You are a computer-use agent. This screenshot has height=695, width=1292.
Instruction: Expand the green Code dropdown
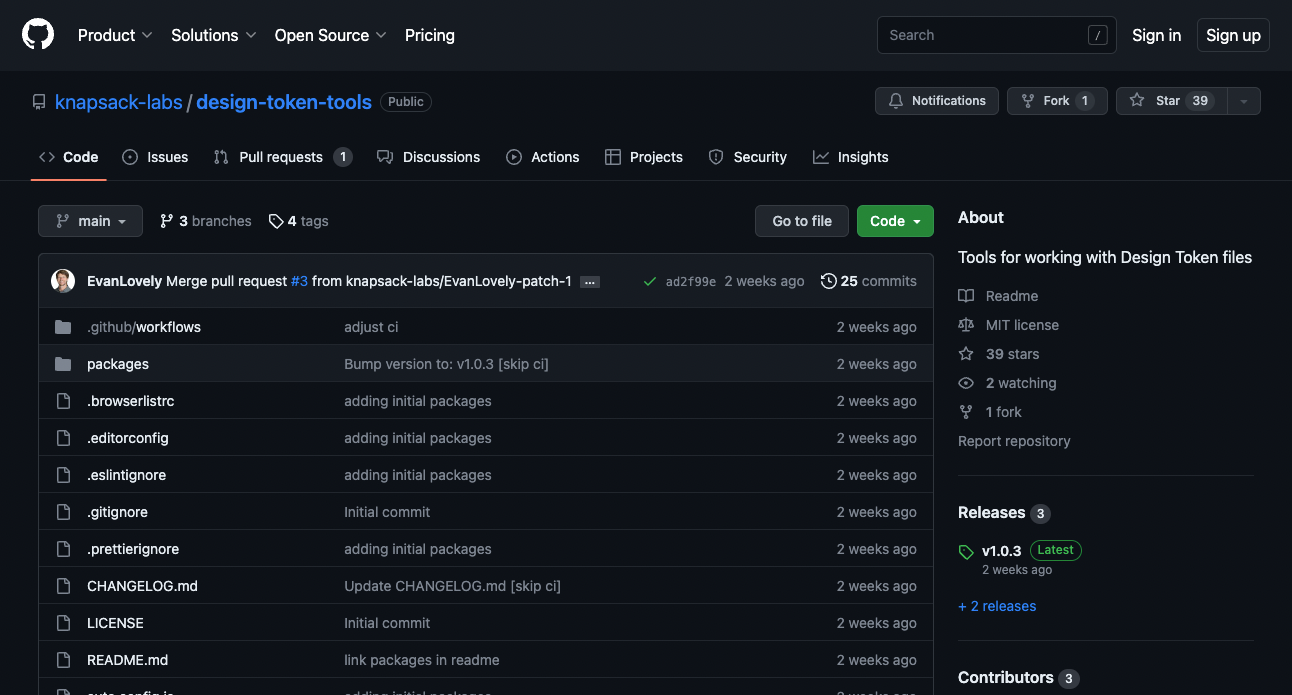coord(894,221)
